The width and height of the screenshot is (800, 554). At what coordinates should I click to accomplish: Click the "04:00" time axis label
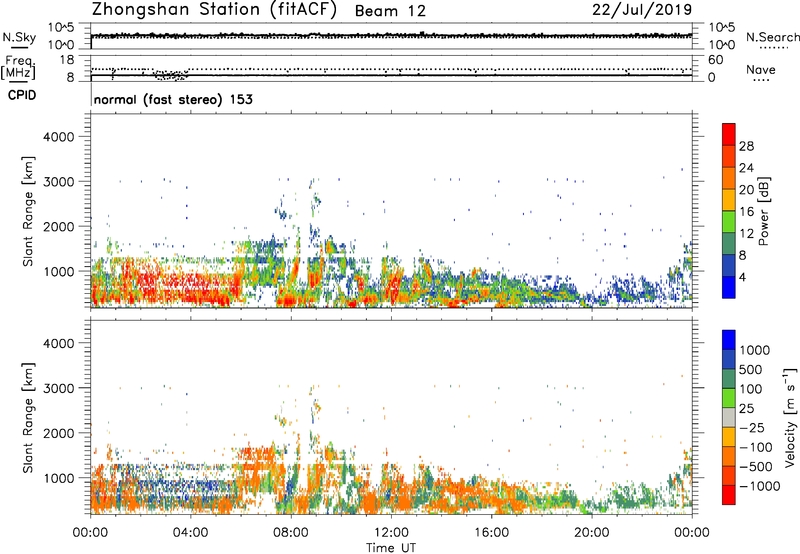click(x=191, y=533)
